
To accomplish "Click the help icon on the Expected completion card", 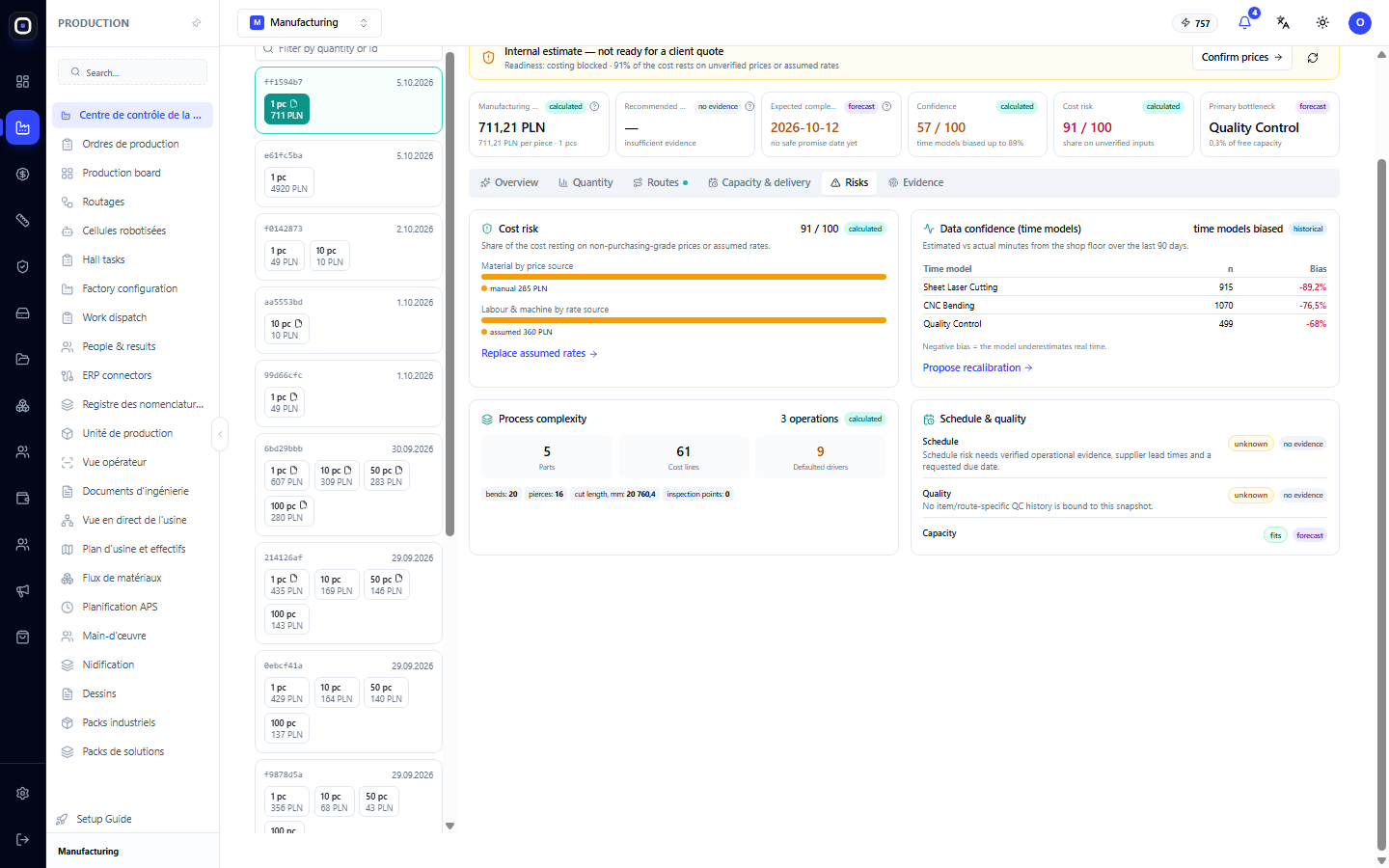I will [x=886, y=107].
